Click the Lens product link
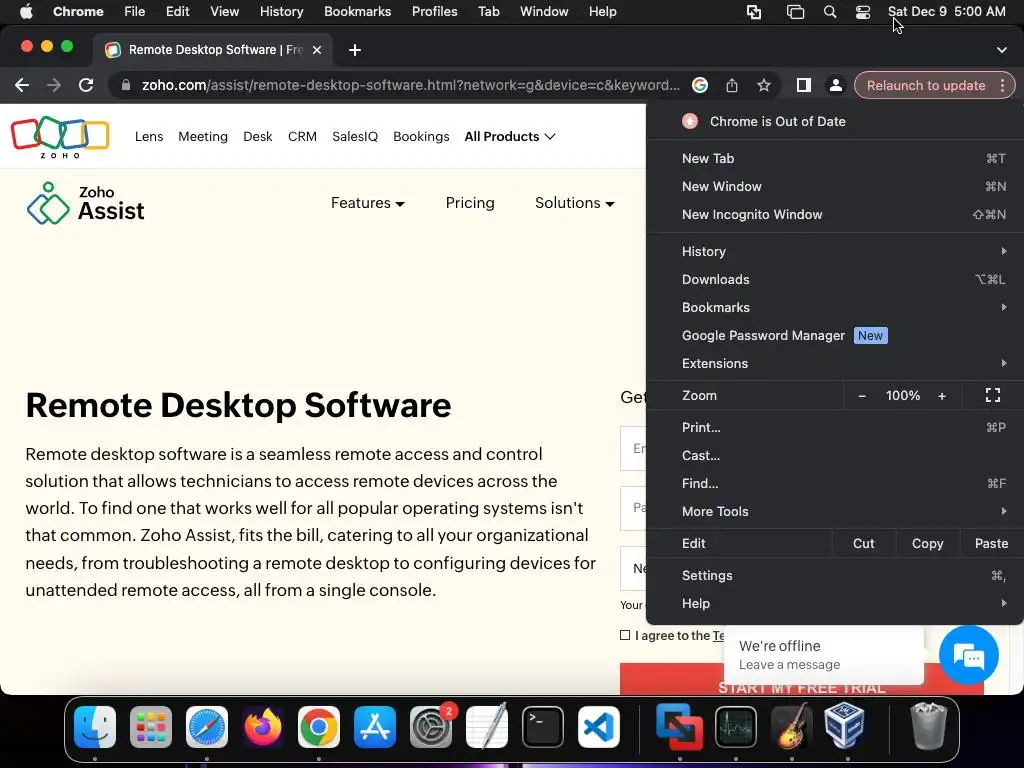This screenshot has width=1024, height=768. point(149,136)
